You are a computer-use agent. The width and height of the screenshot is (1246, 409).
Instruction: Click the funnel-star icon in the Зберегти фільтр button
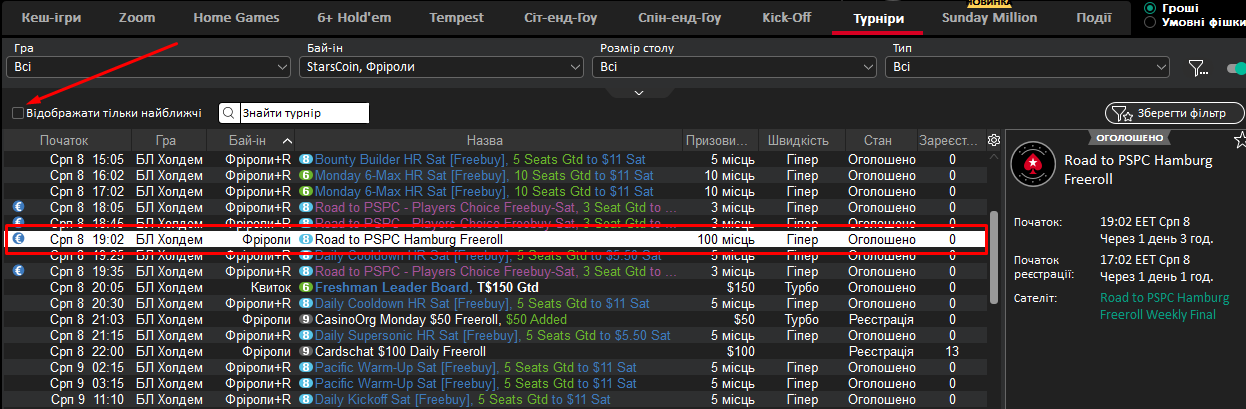tap(1122, 113)
